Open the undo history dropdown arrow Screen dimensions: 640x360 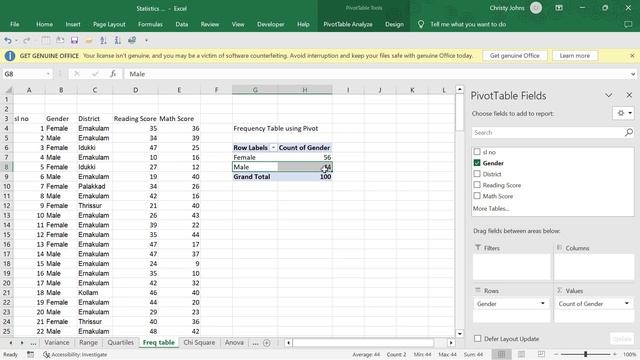pyautogui.click(x=16, y=40)
